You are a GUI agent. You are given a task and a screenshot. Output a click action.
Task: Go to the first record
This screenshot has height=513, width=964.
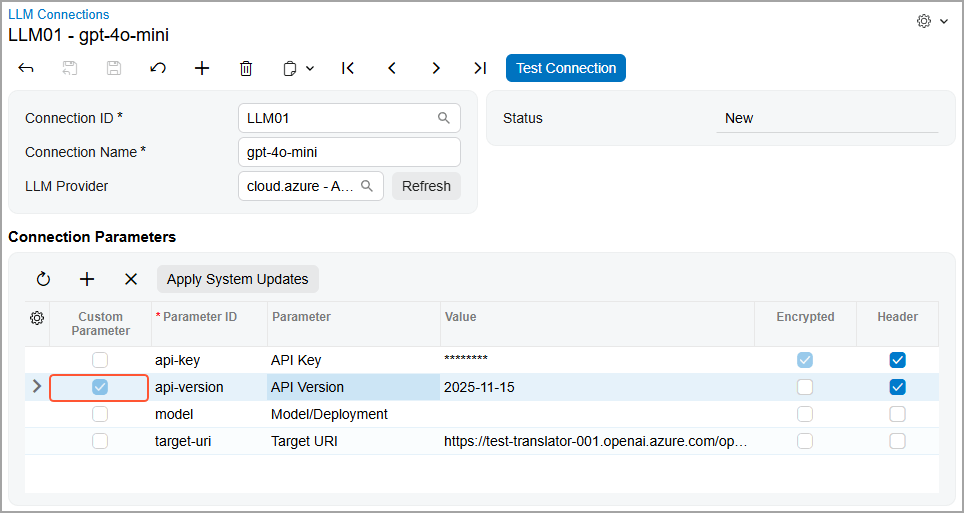point(348,68)
